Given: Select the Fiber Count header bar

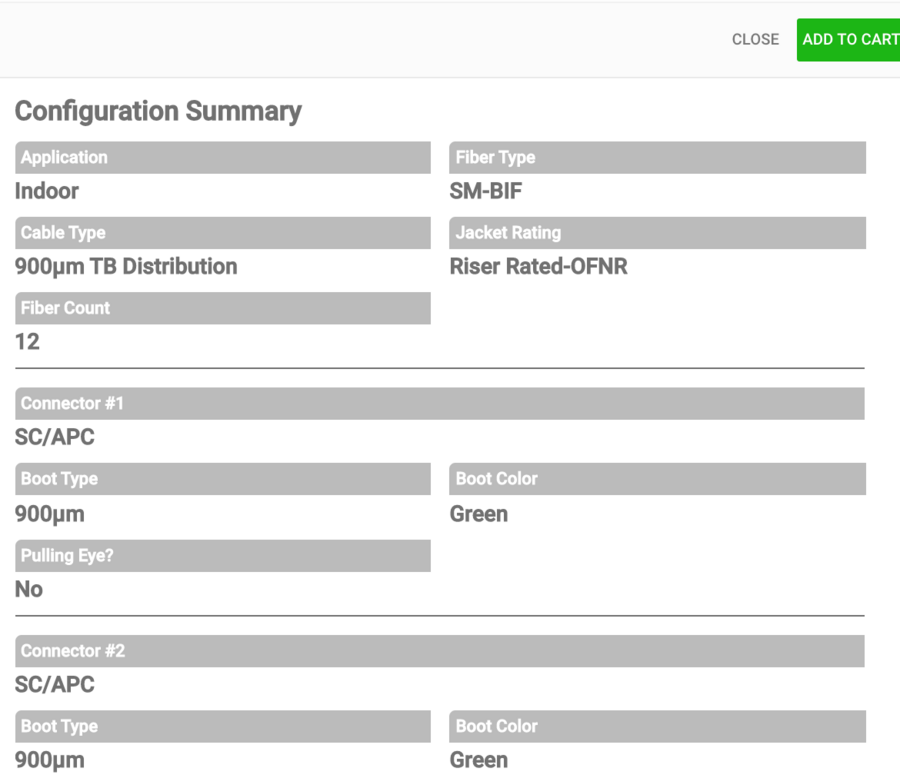Looking at the screenshot, I should point(223,308).
